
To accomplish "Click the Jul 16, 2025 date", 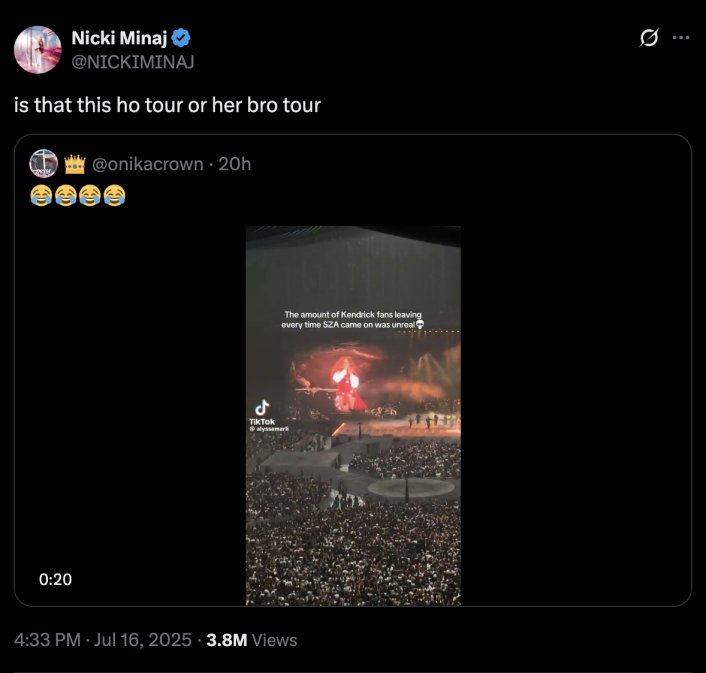I will (x=143, y=640).
